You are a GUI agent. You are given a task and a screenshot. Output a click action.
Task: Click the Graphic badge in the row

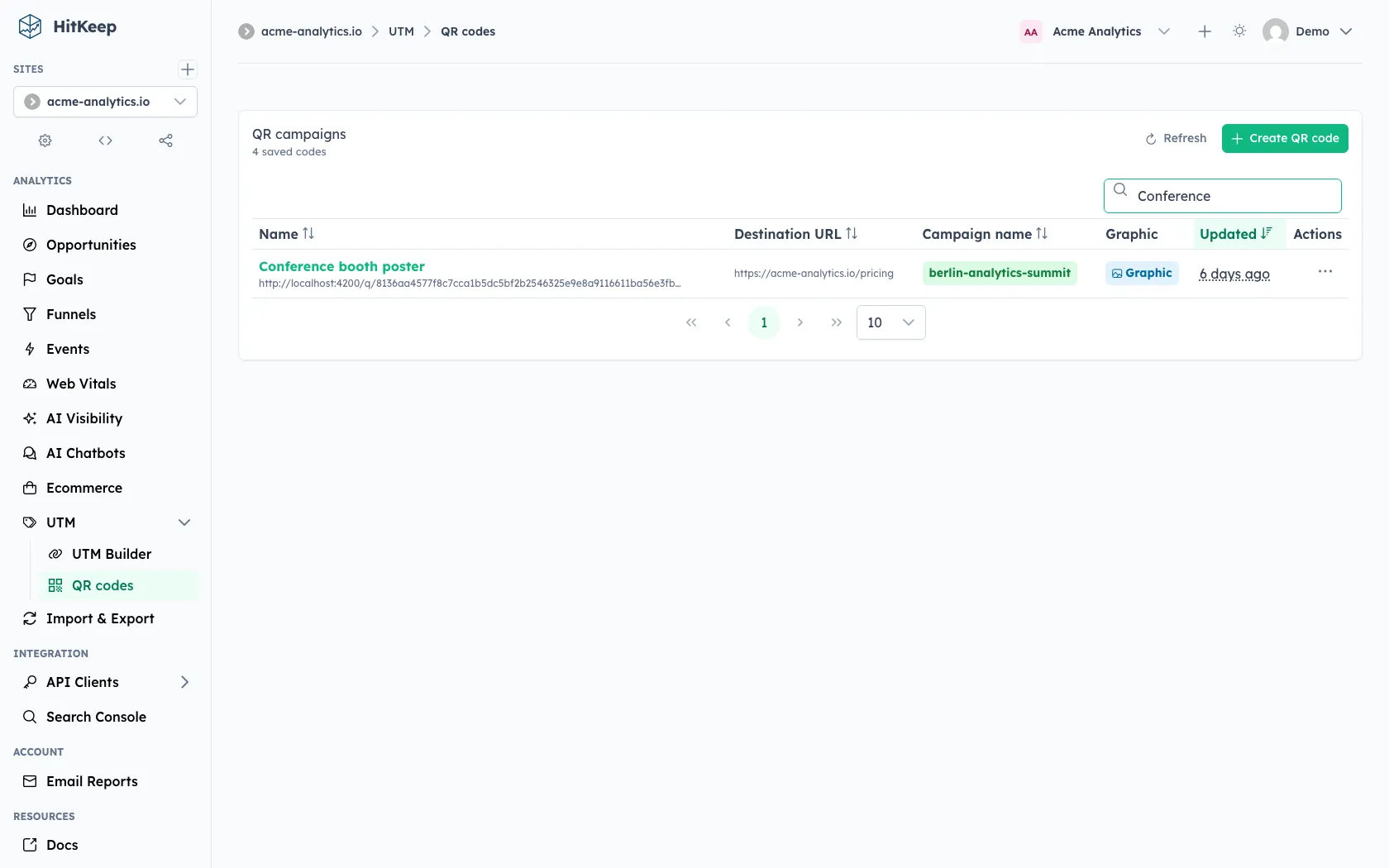[x=1142, y=273]
